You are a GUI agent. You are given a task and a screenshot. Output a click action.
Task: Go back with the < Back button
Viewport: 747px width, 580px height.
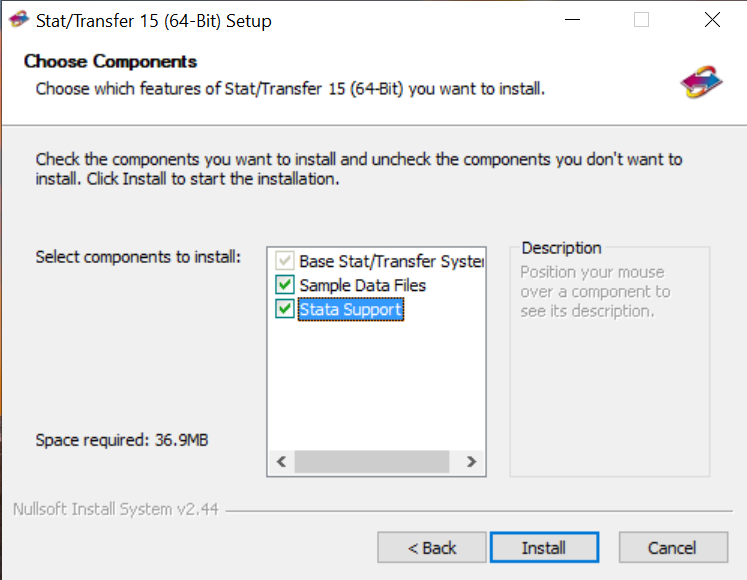point(432,548)
